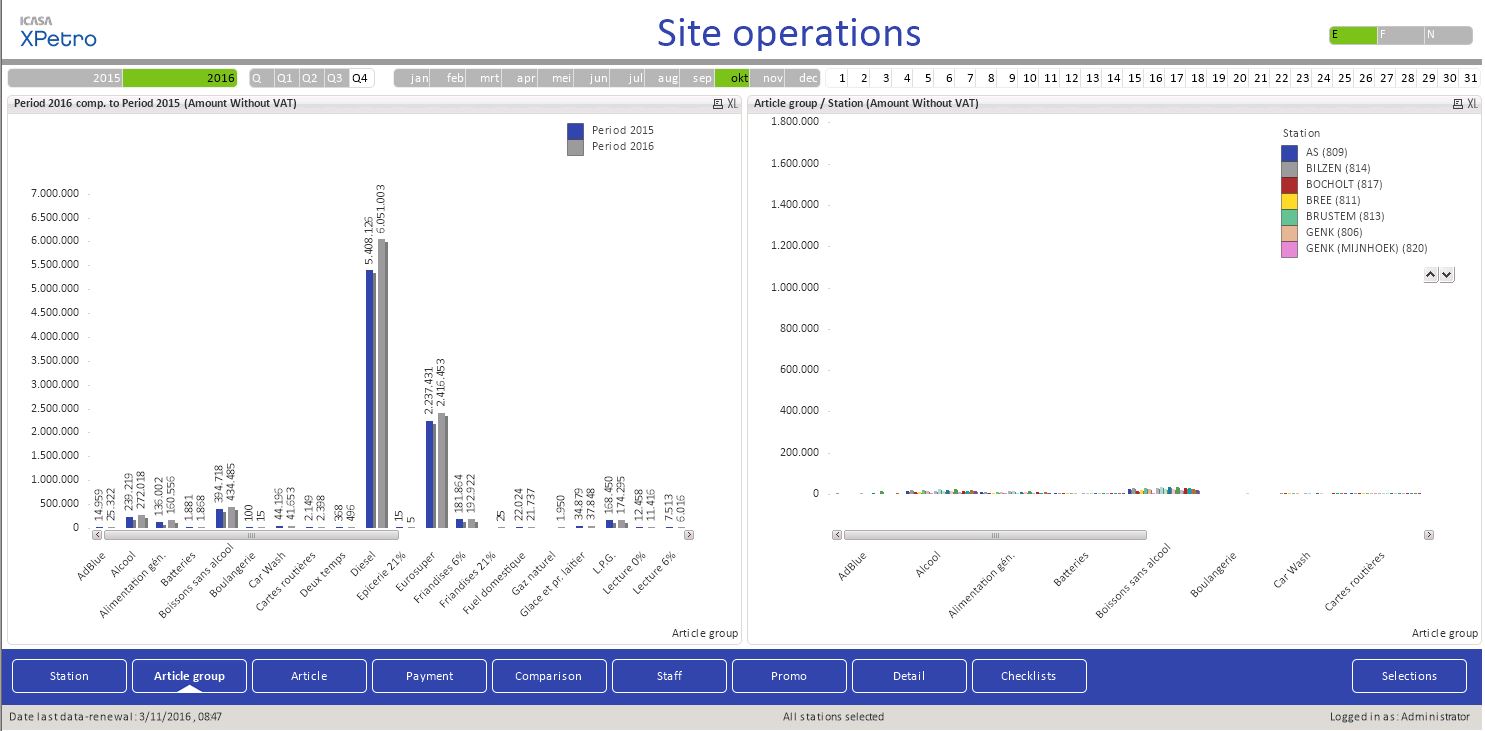Viewport: 1485px width, 731px height.
Task: Select month dec
Action: click(803, 78)
